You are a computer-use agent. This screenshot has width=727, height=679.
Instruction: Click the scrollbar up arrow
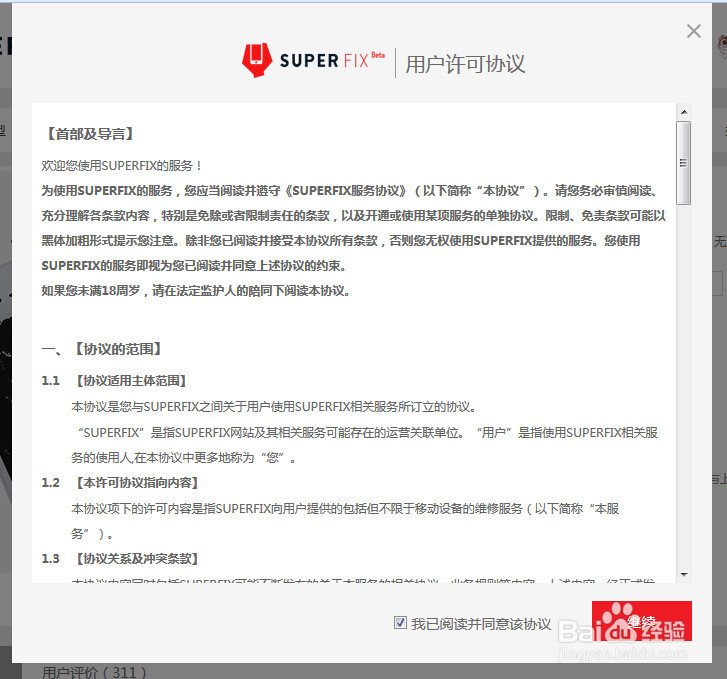[684, 112]
